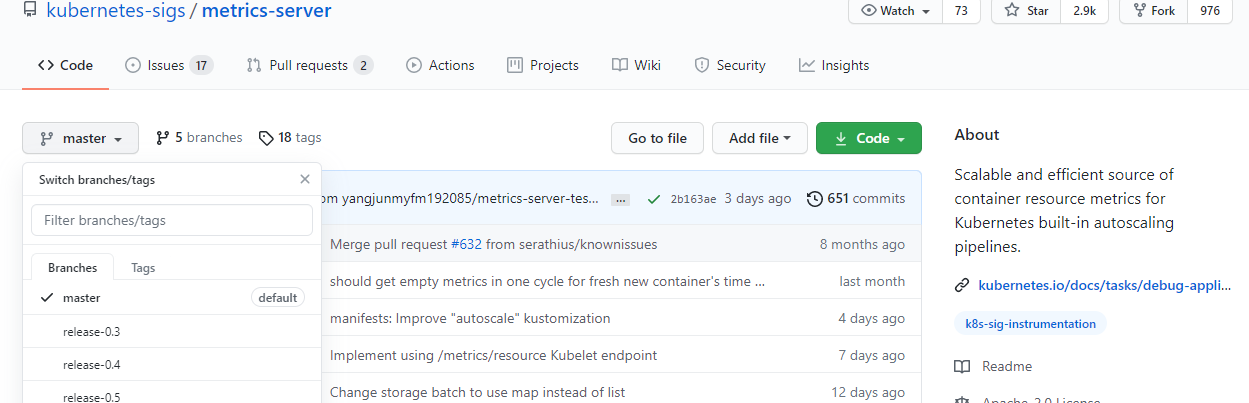Click the Filter branches/tags input field

tap(171, 220)
